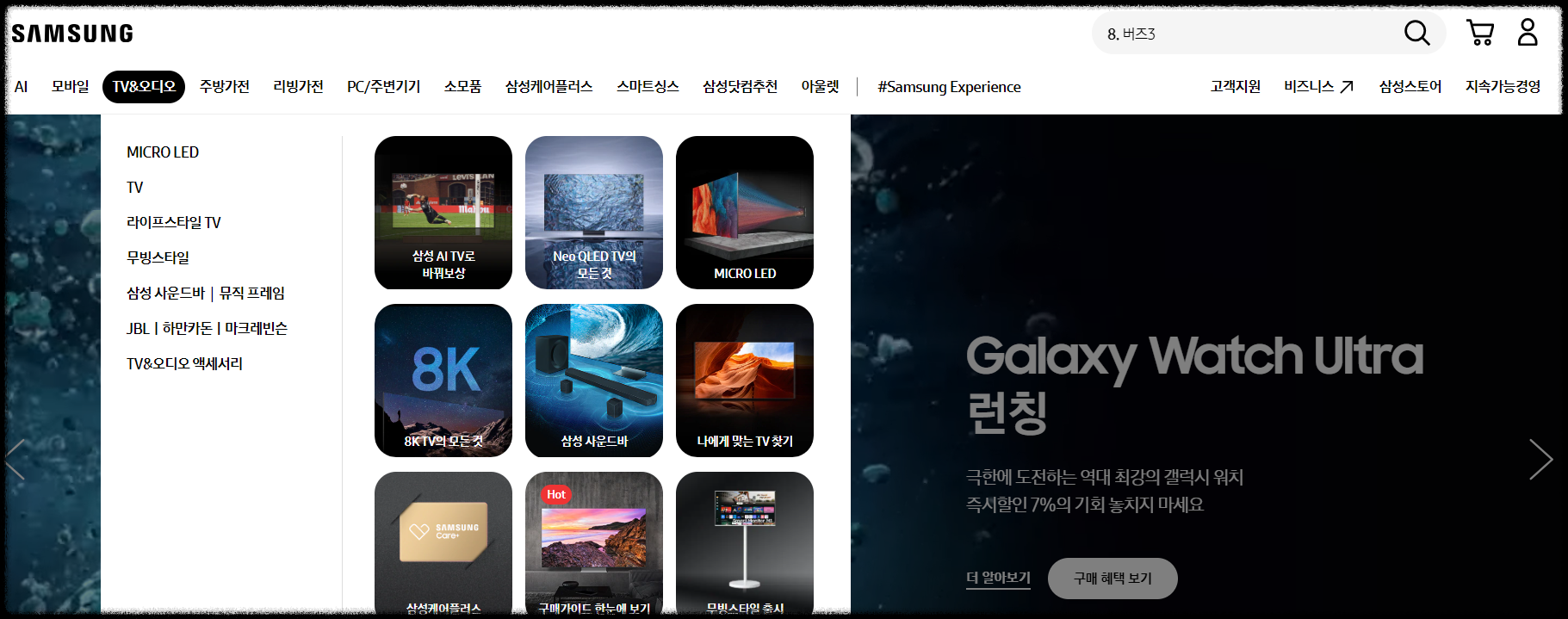Open the 소모품 menu
Screen dimensions: 1568x619
462,87
